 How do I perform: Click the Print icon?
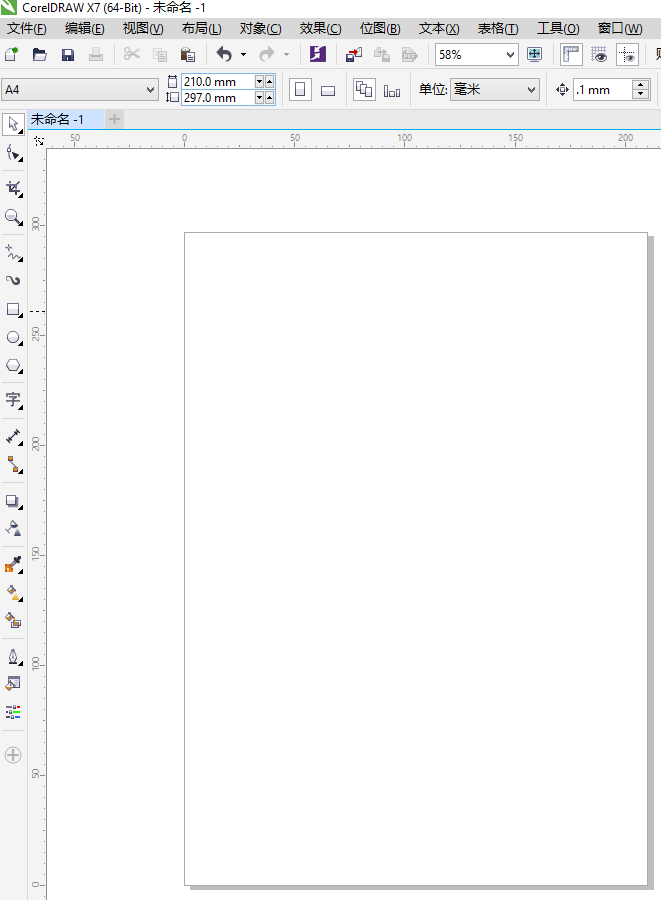[96, 55]
